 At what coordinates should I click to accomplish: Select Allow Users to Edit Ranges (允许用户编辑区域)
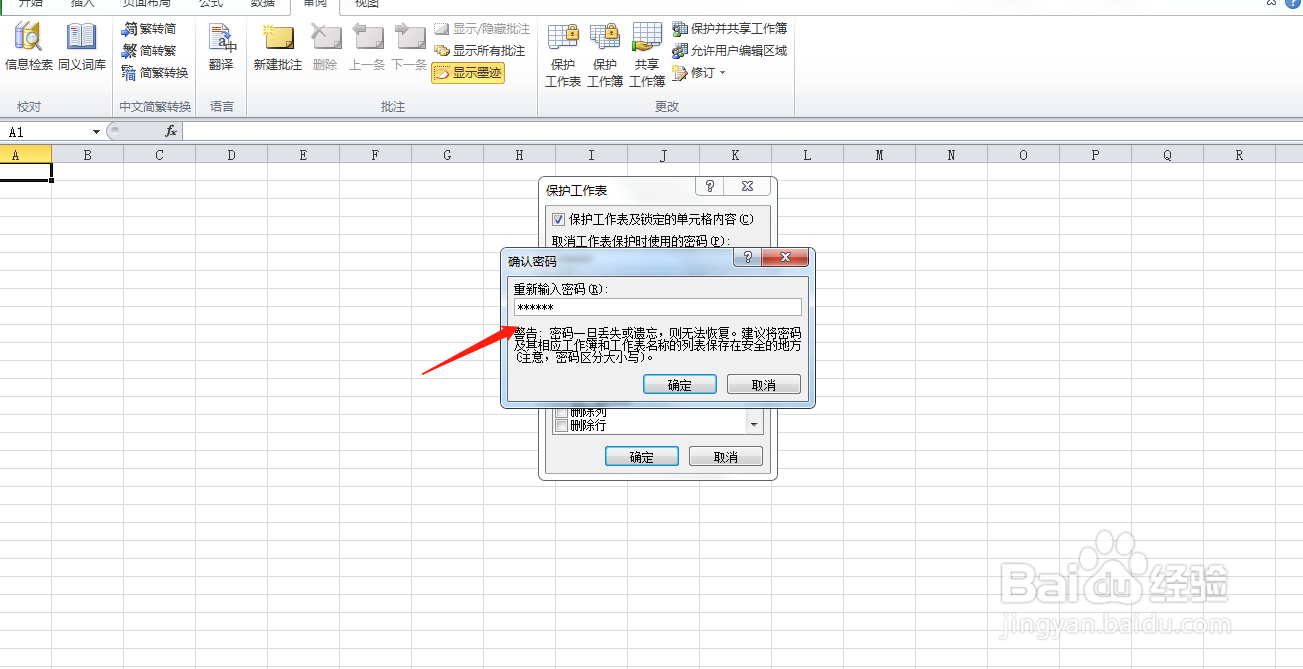(729, 51)
